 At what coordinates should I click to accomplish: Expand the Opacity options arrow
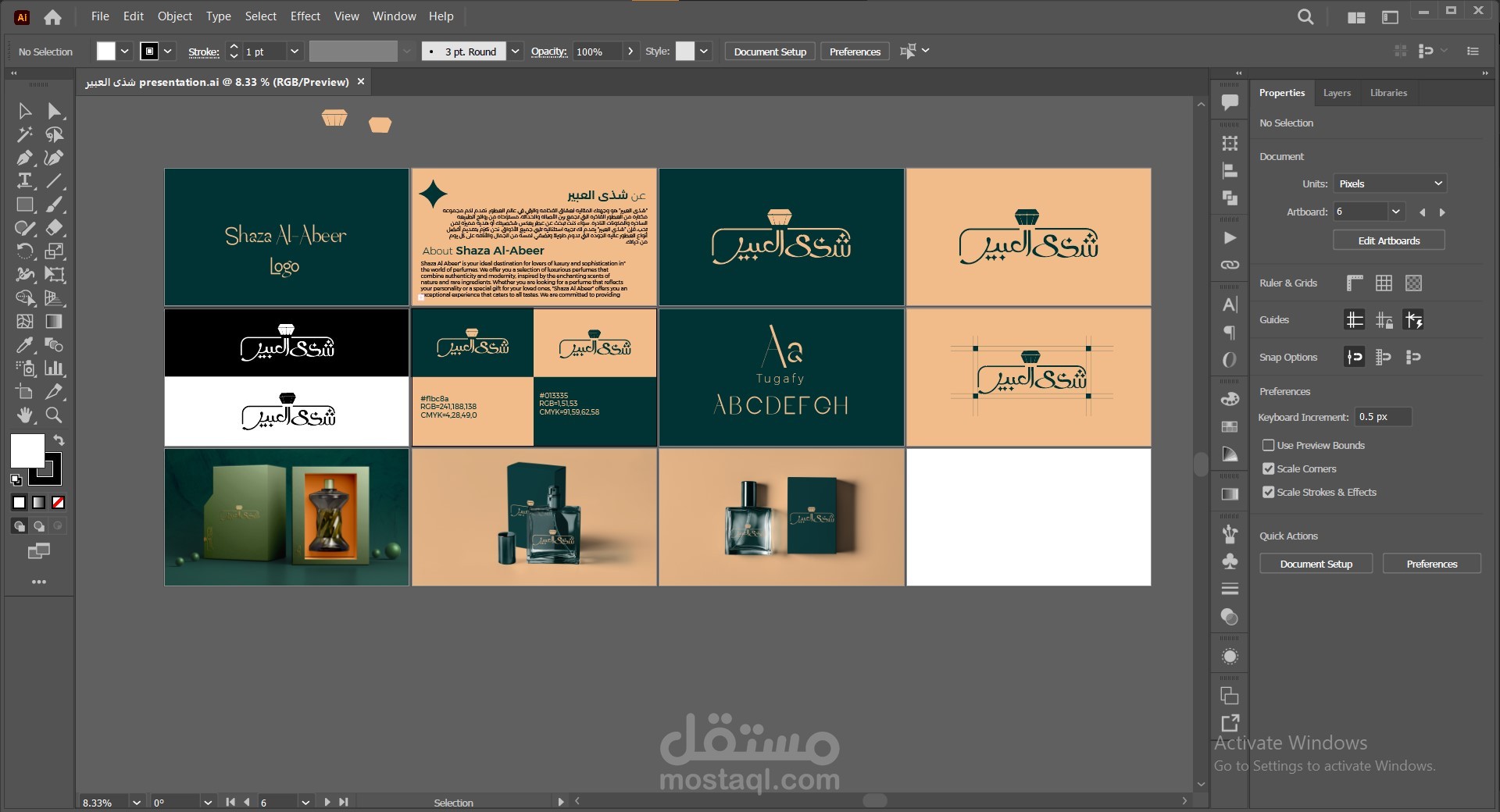pos(630,52)
